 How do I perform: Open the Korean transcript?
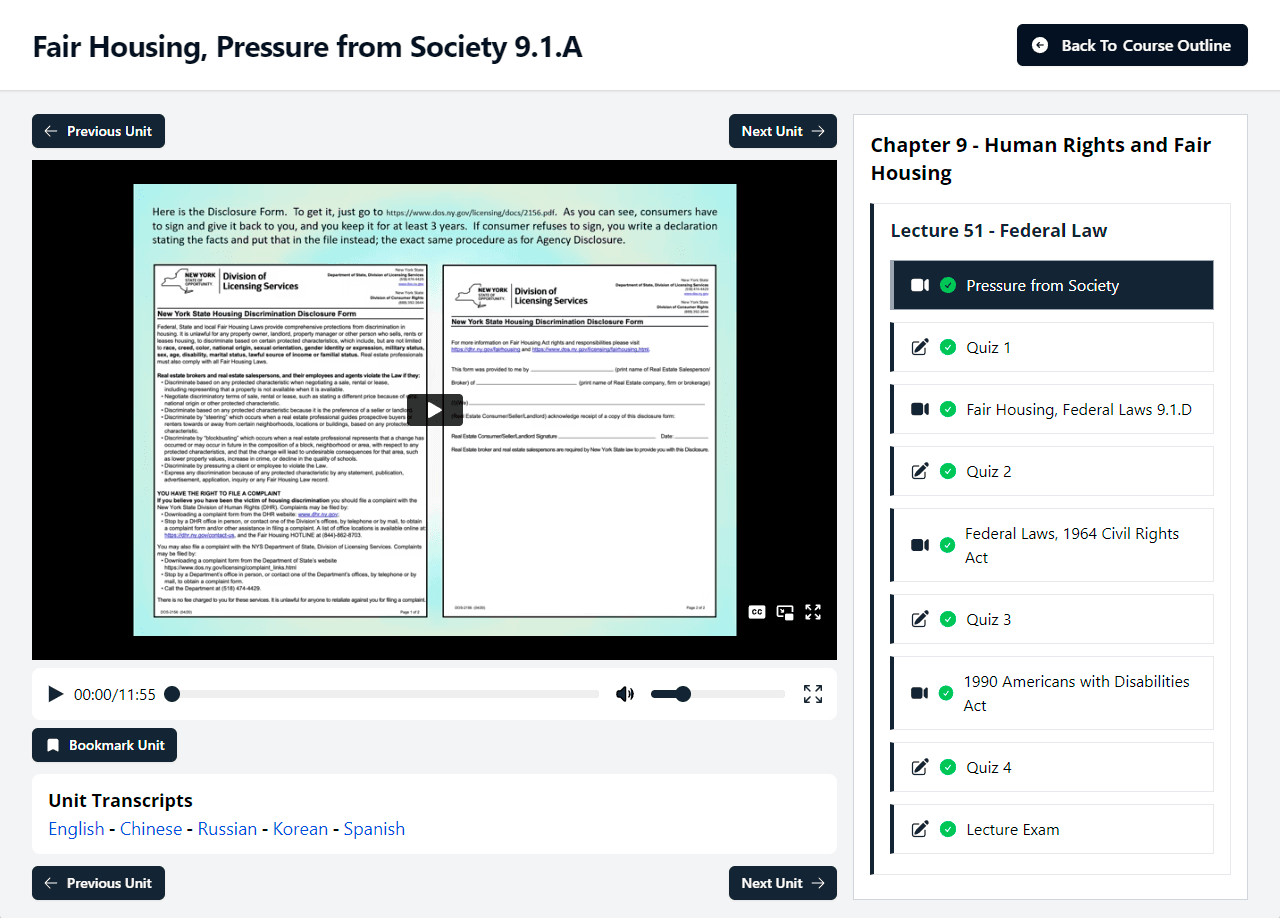[301, 828]
